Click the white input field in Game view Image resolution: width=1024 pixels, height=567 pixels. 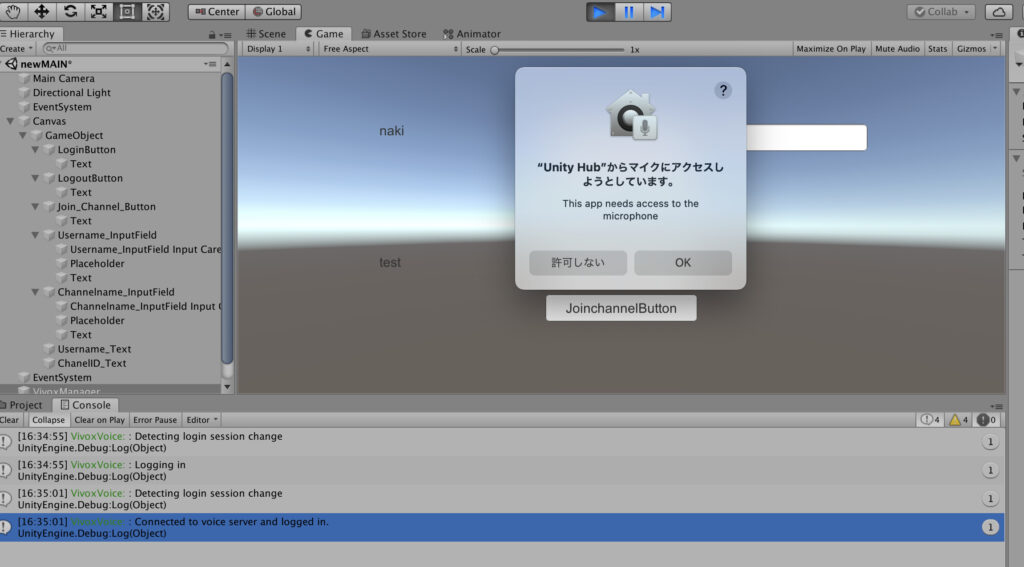807,138
